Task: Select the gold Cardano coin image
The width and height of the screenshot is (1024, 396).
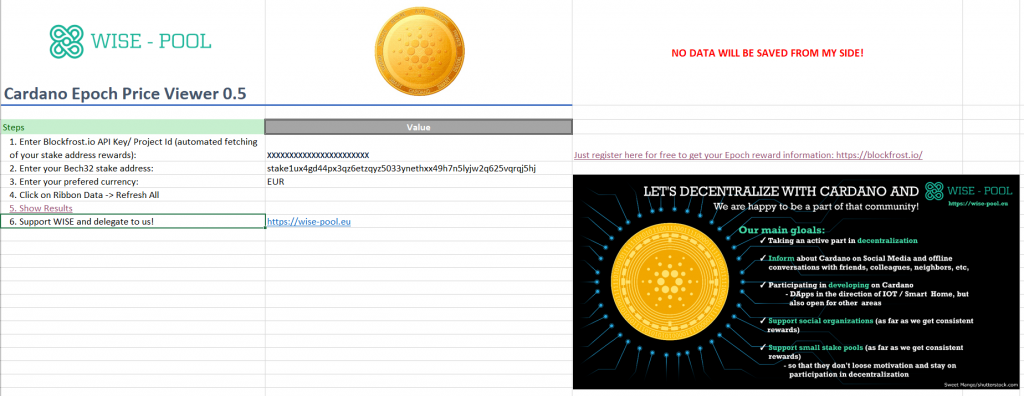Action: point(420,53)
